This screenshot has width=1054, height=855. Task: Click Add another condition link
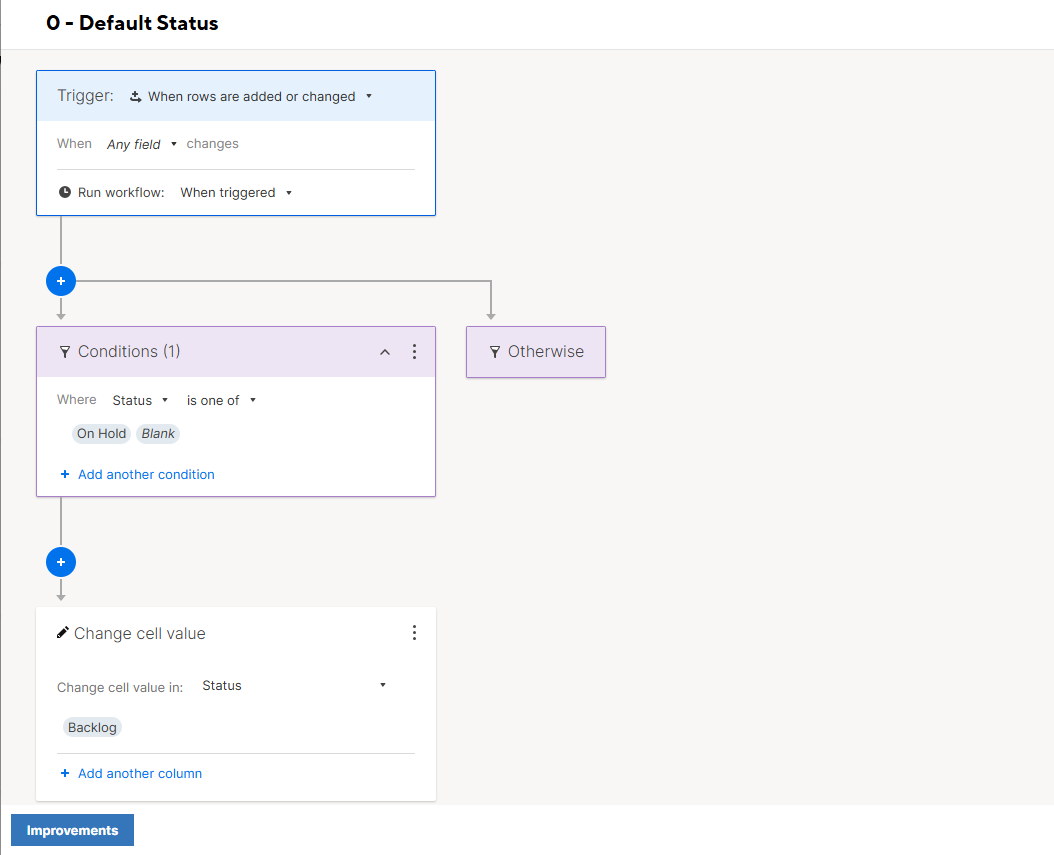click(x=146, y=474)
